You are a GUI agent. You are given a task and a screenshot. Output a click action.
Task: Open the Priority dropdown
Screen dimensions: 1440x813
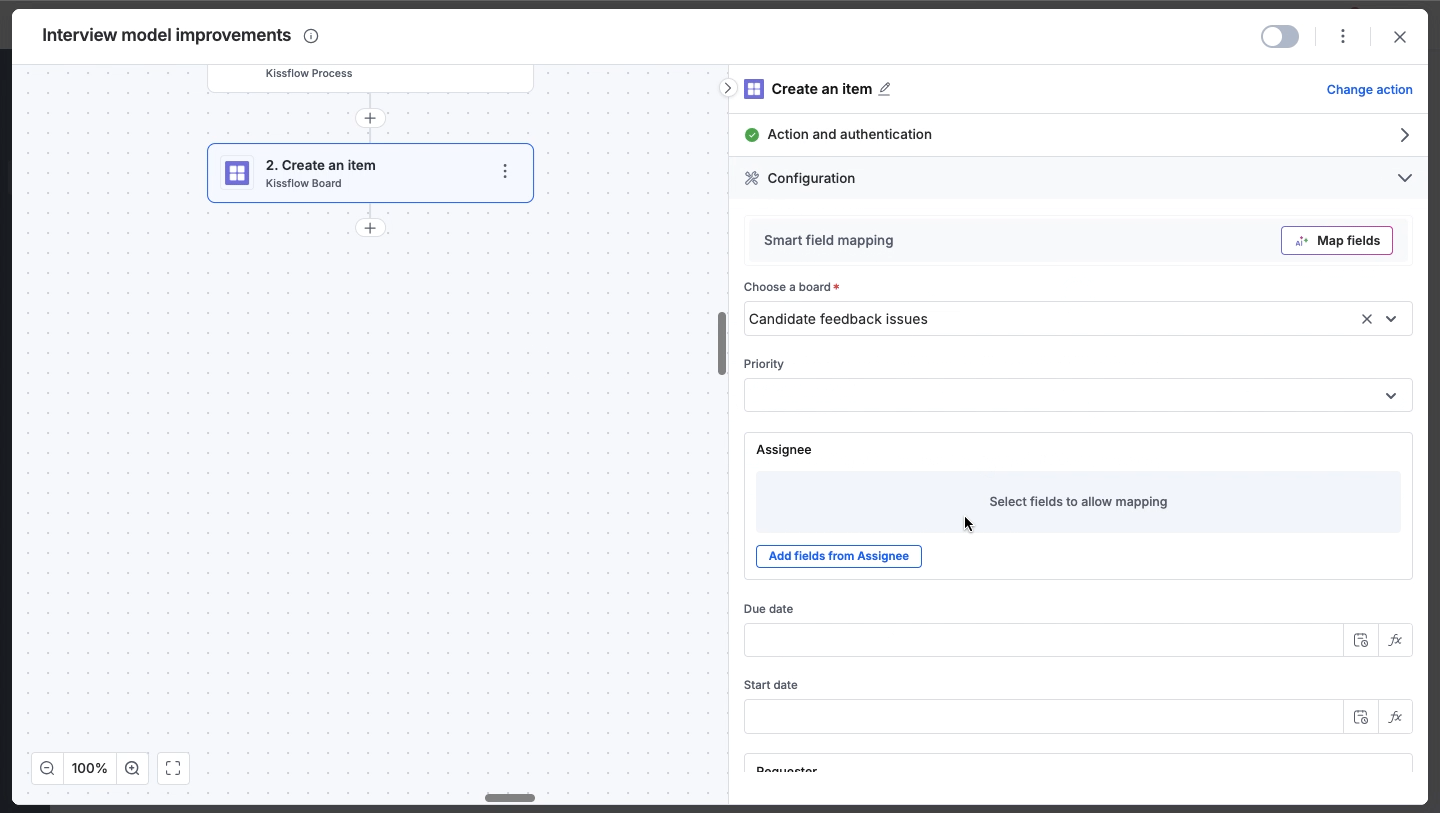click(x=1078, y=395)
